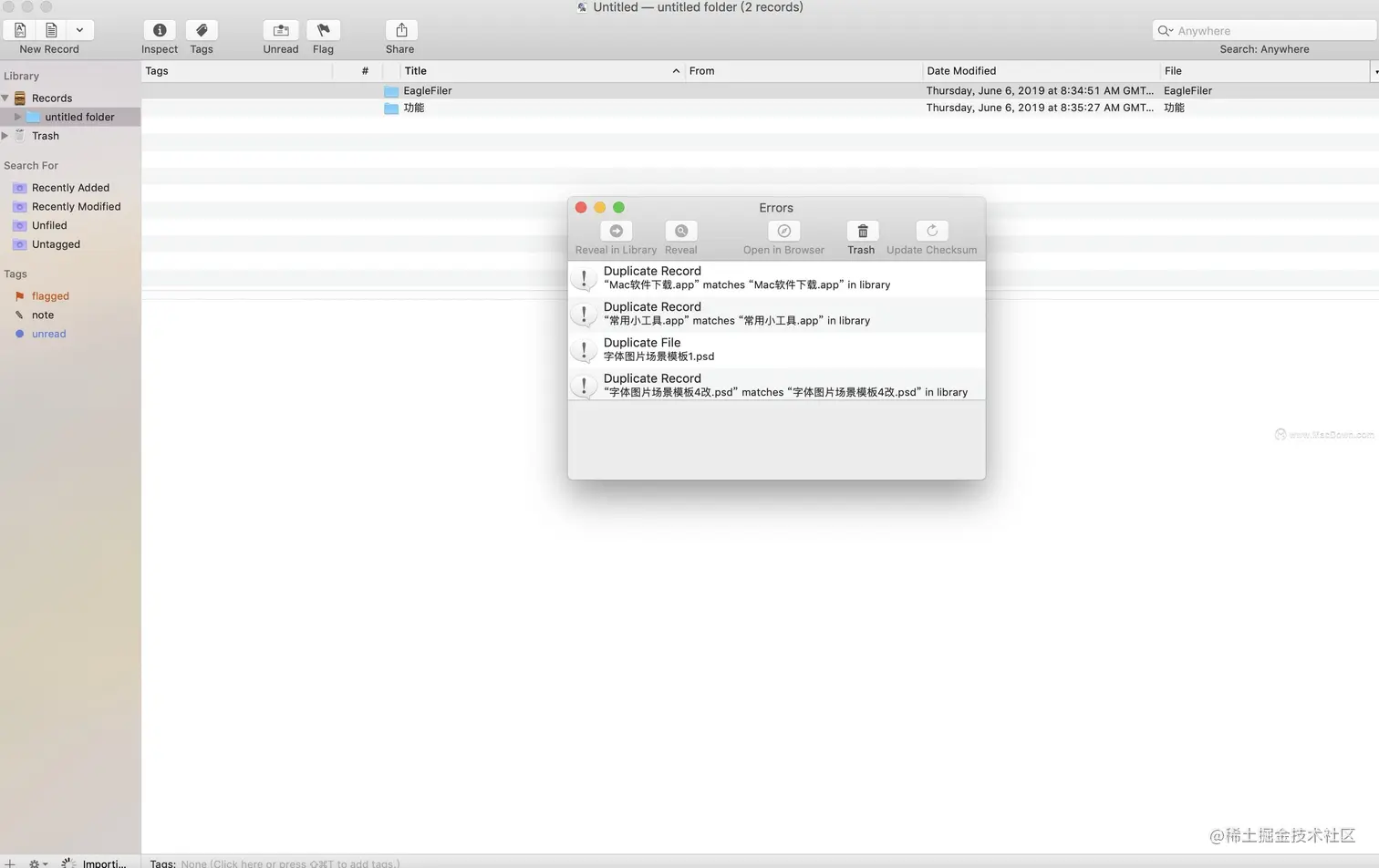
Task: Sort records by the From column
Action: point(804,71)
